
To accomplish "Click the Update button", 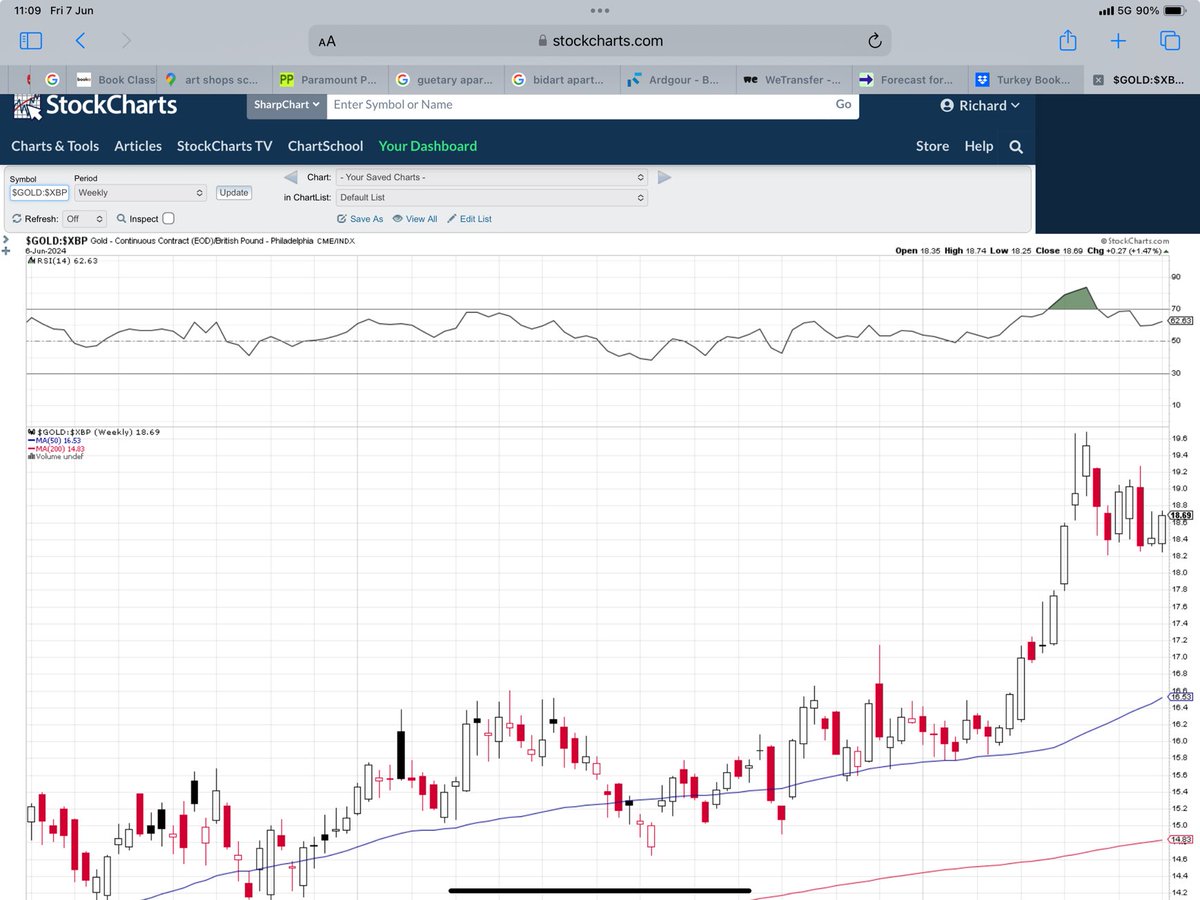I will 234,192.
